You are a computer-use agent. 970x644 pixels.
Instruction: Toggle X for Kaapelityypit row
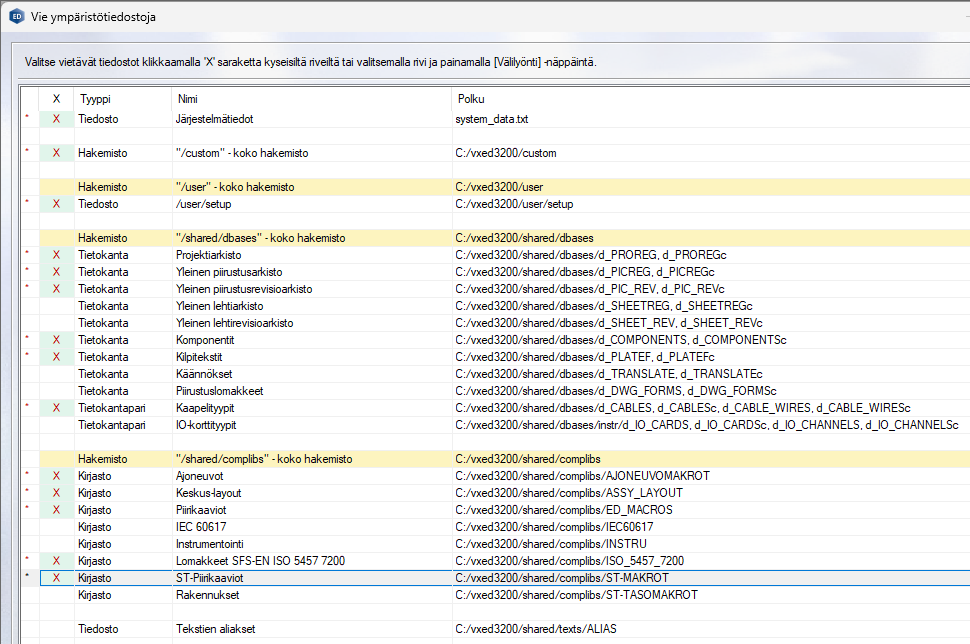(x=57, y=408)
